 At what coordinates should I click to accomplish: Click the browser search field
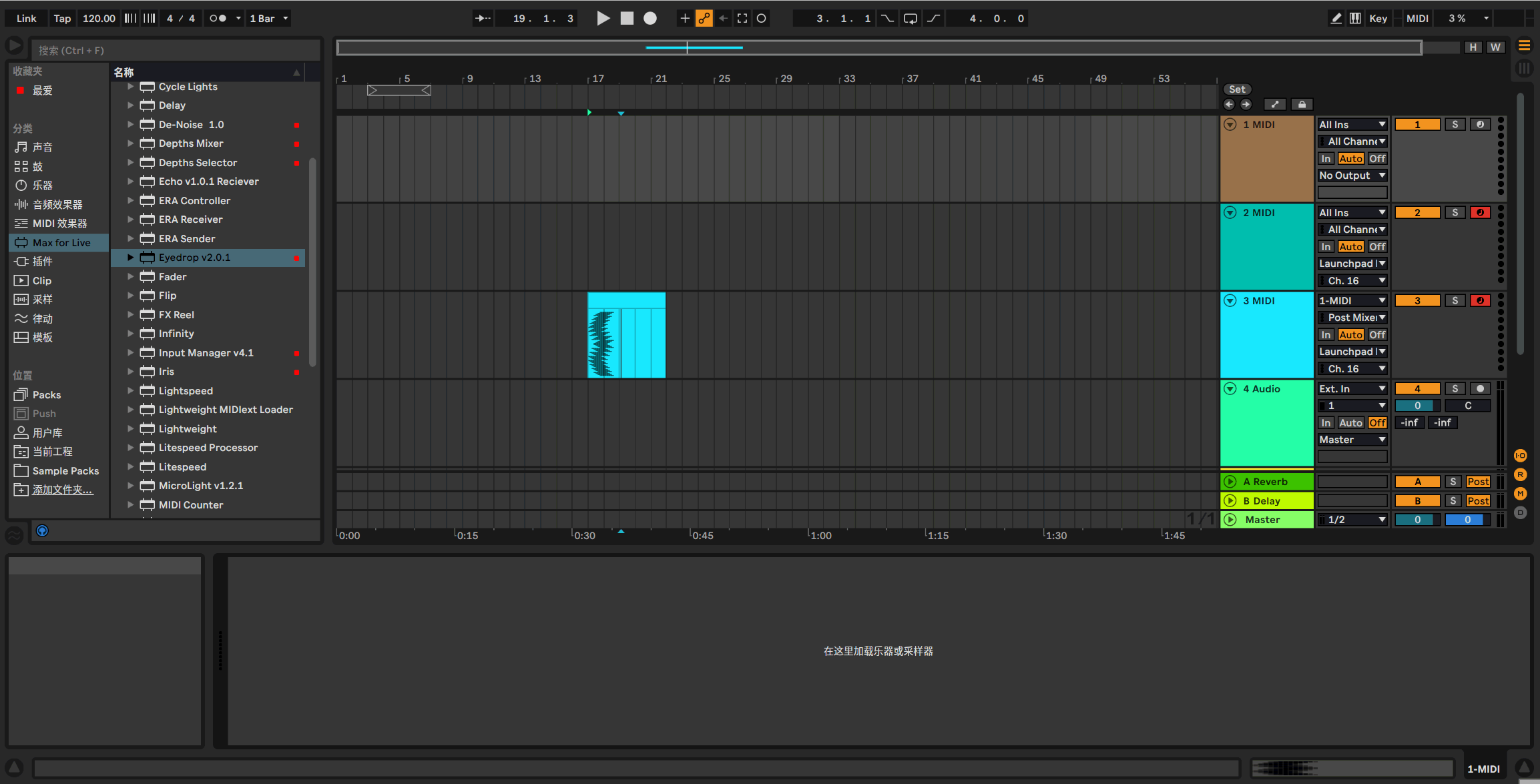(174, 50)
